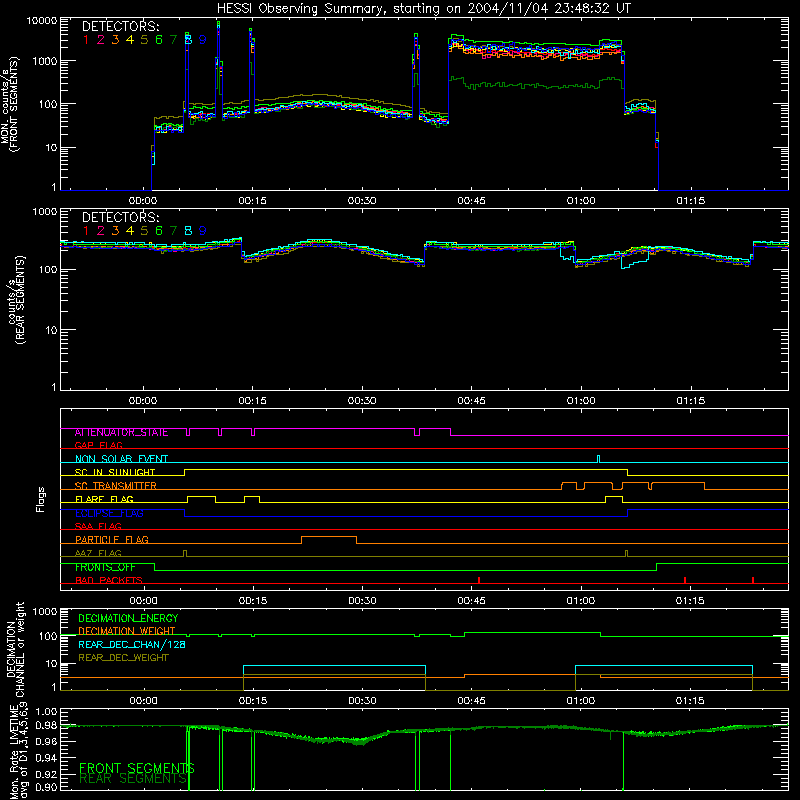Click the dark green detector 7 trace near 100 counts
Image resolution: width=800 pixels, height=800 pixels.
point(536,85)
